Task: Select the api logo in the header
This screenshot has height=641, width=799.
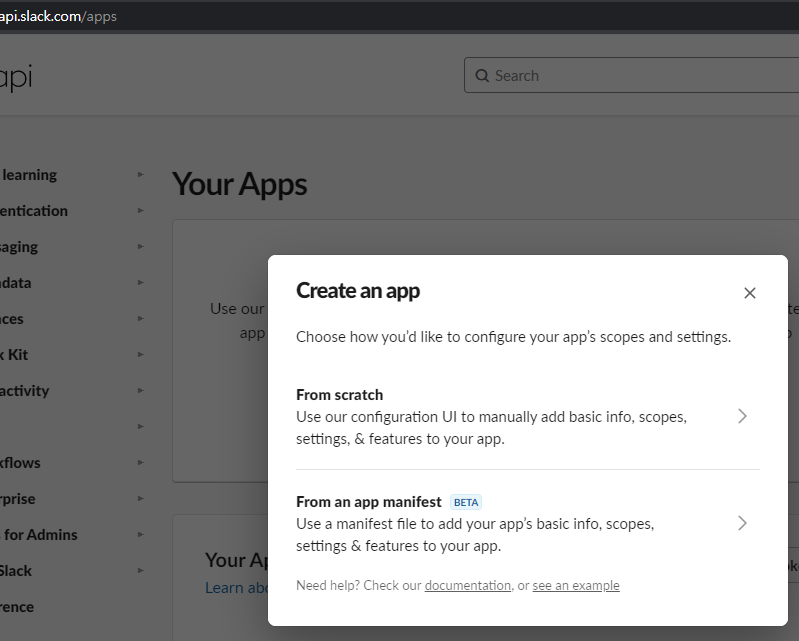Action: [16, 77]
